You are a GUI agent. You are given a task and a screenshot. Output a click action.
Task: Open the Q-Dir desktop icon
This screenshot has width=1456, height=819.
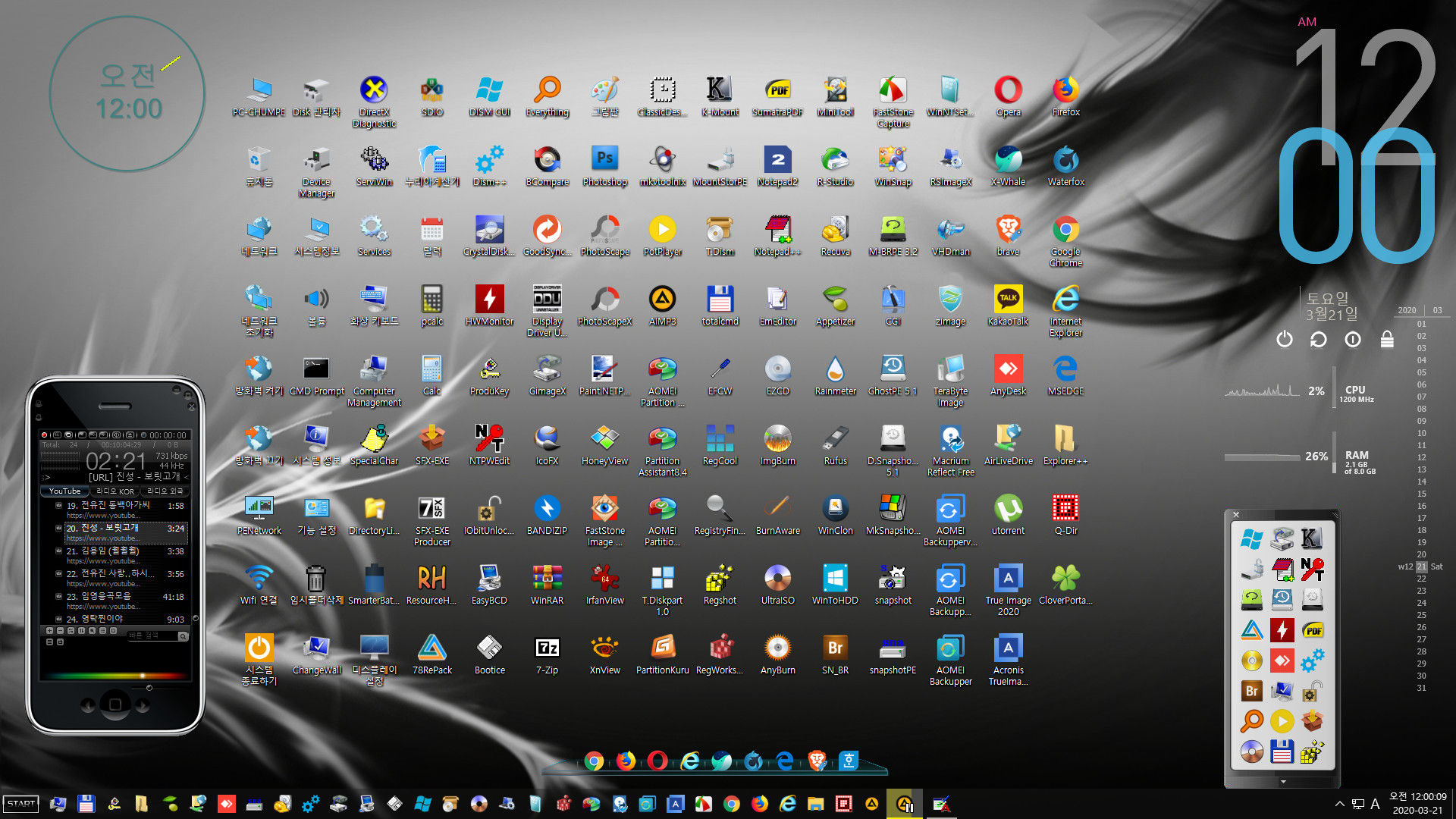coord(1065,515)
